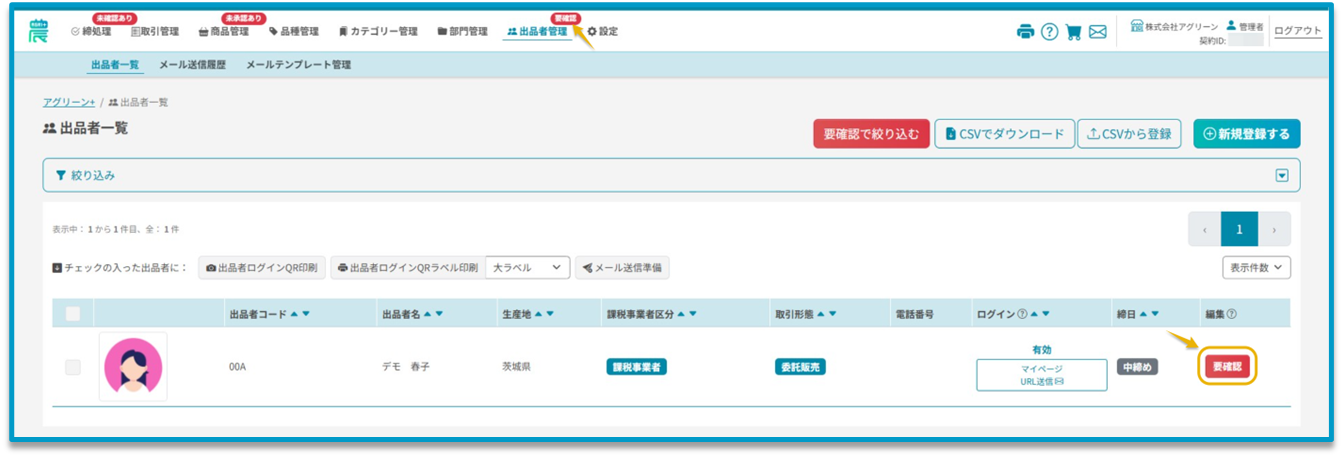The height and width of the screenshot is (457, 1343).
Task: Click the red 要確認 edit button
Action: [x=1226, y=367]
